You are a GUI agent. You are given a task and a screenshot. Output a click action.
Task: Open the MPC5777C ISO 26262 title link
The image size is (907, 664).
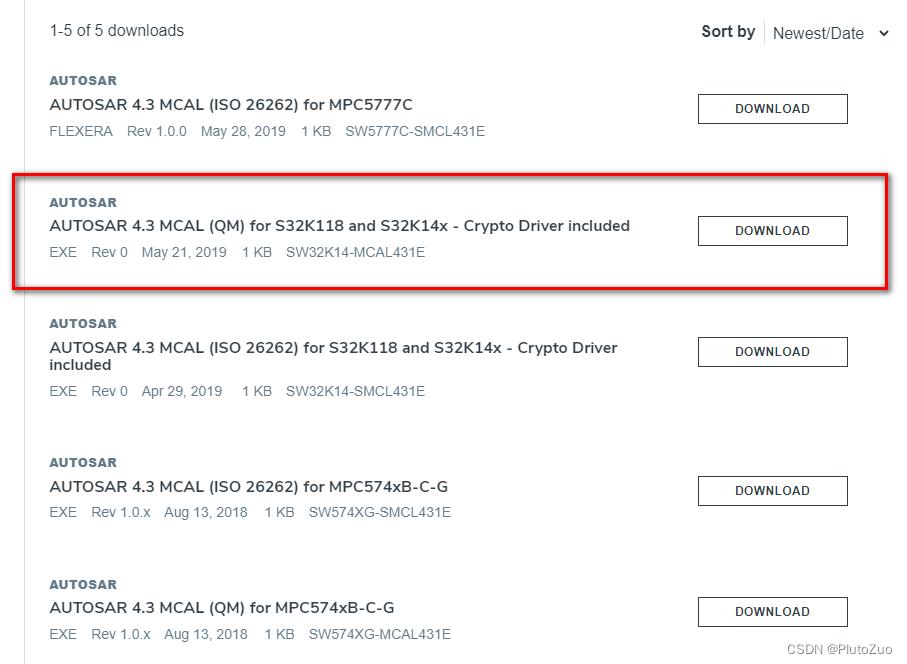[231, 105]
